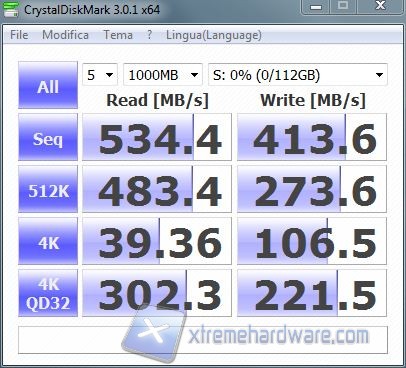Minimize the CrystalDiskMark window
The height and width of the screenshot is (368, 406).
(x=315, y=7)
